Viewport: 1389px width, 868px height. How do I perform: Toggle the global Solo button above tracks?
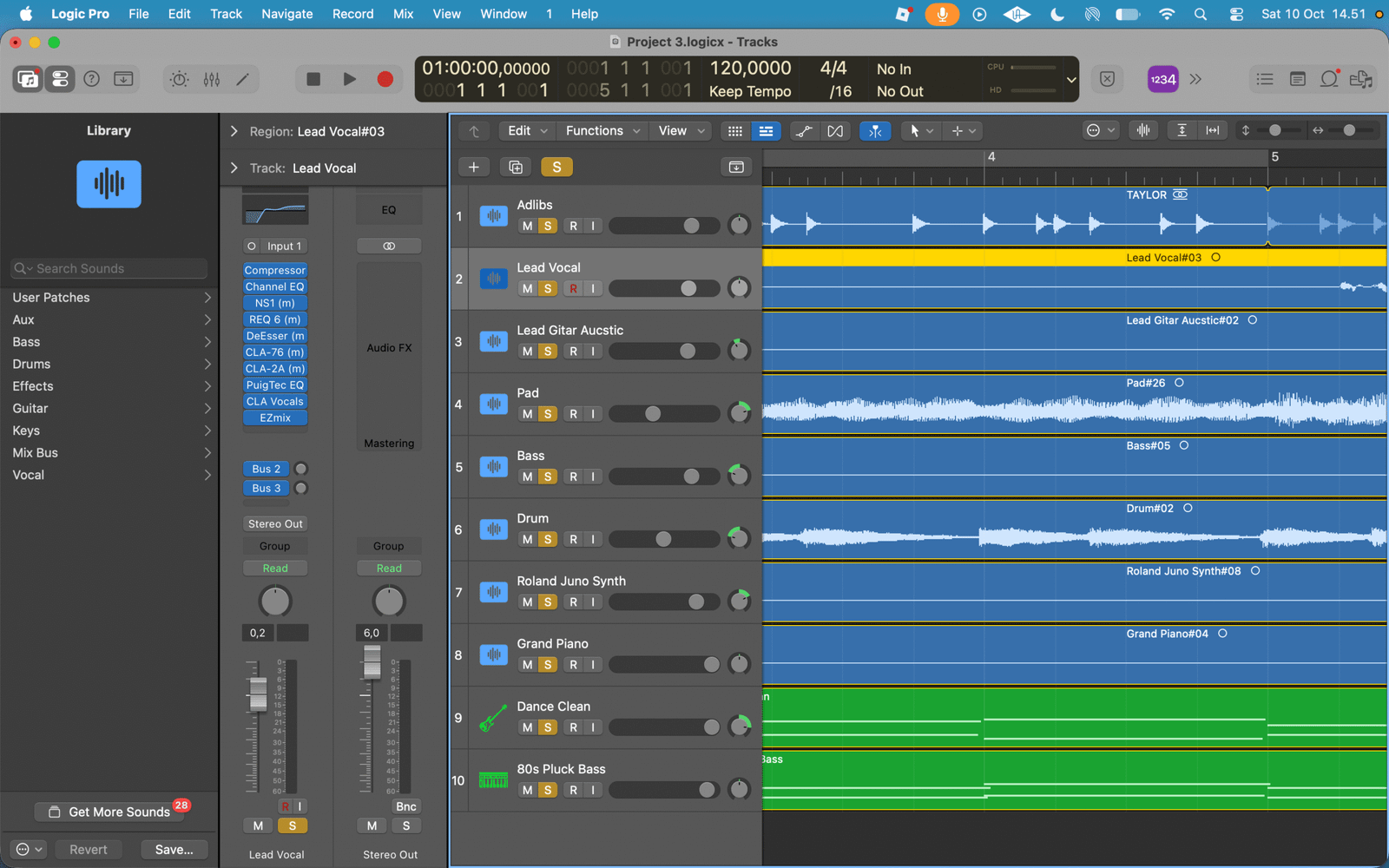coord(556,167)
